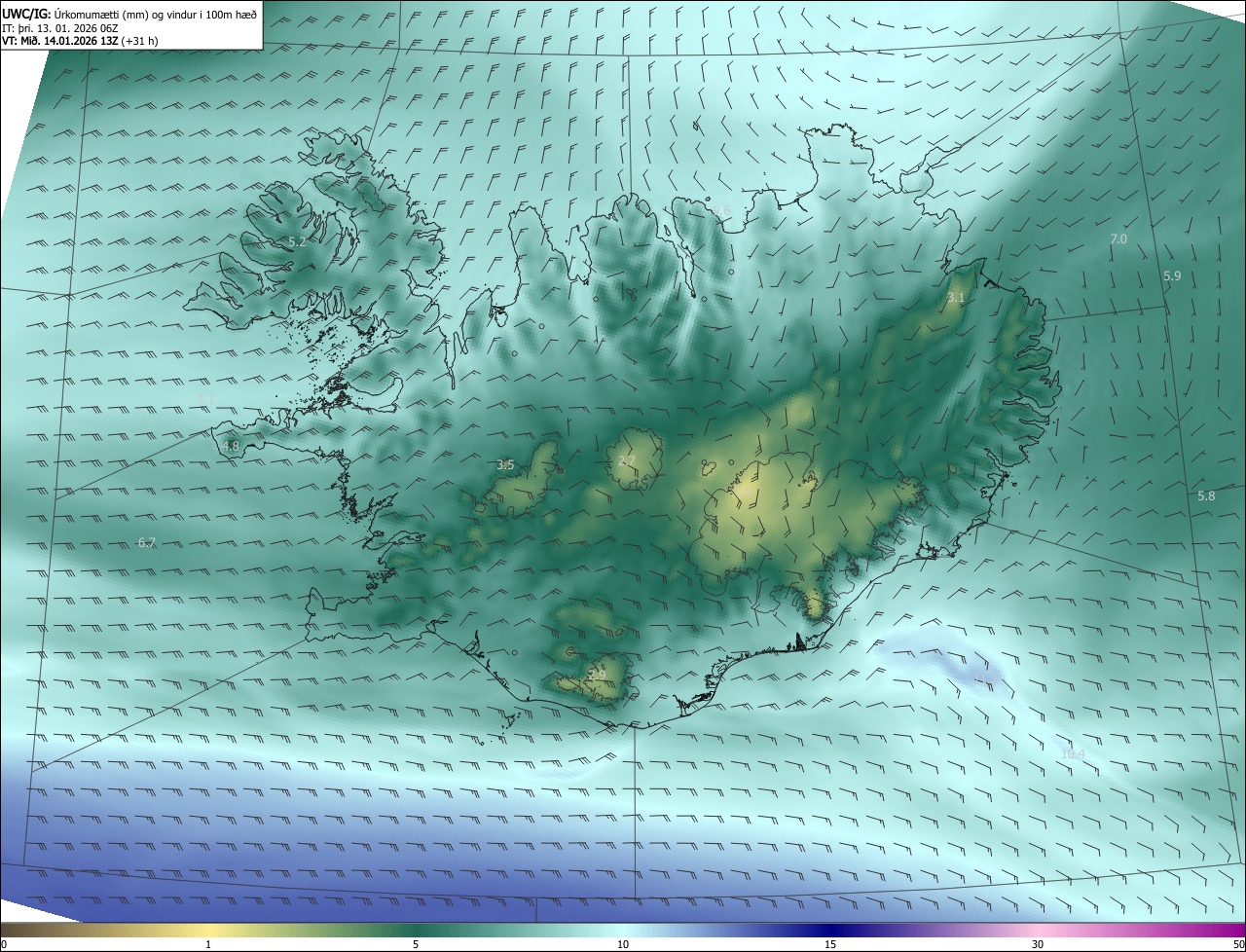Click the 3.5 value label on the map
Viewport: 1246px width, 952px height.
click(505, 465)
